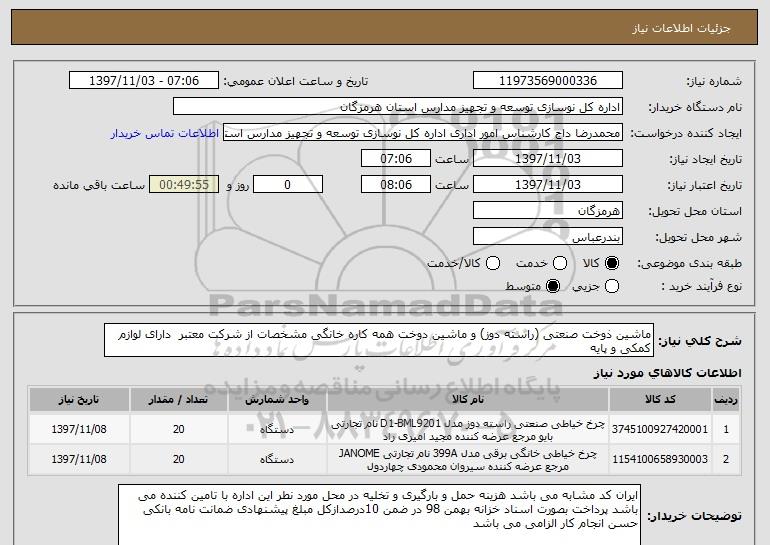Click the اطلاعات کالاهای مورد نیاز heading

click(667, 373)
